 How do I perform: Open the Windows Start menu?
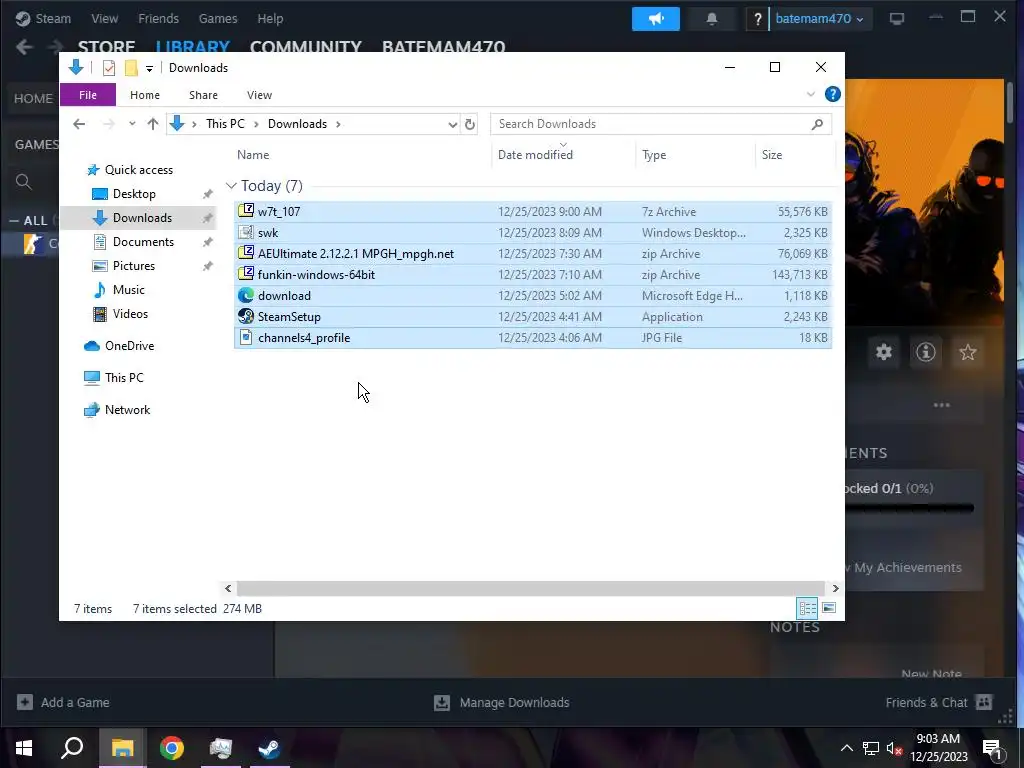[24, 748]
